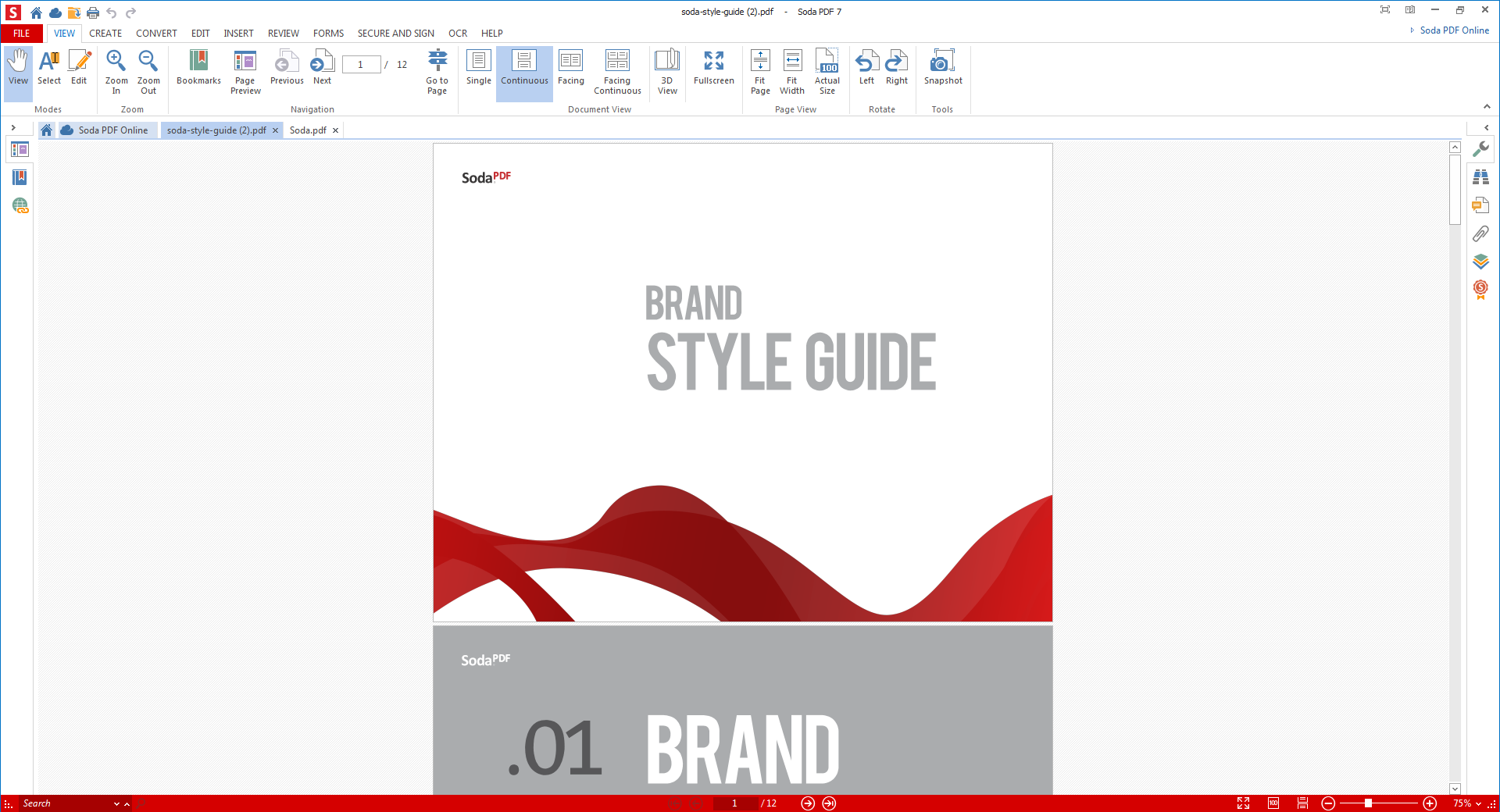
Task: Click the Soda PDF Online link
Action: 1454,30
